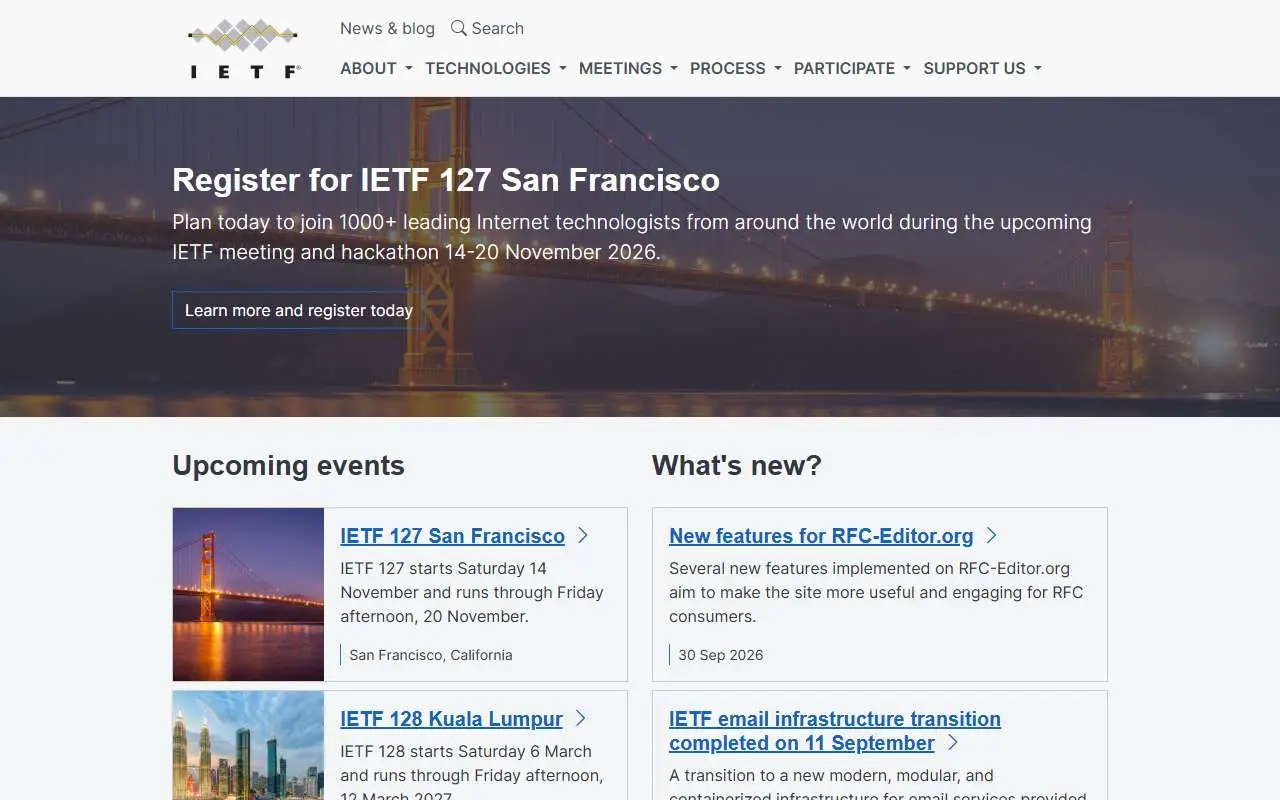Expand the ABOUT dropdown menu
The width and height of the screenshot is (1280, 800).
(x=376, y=68)
